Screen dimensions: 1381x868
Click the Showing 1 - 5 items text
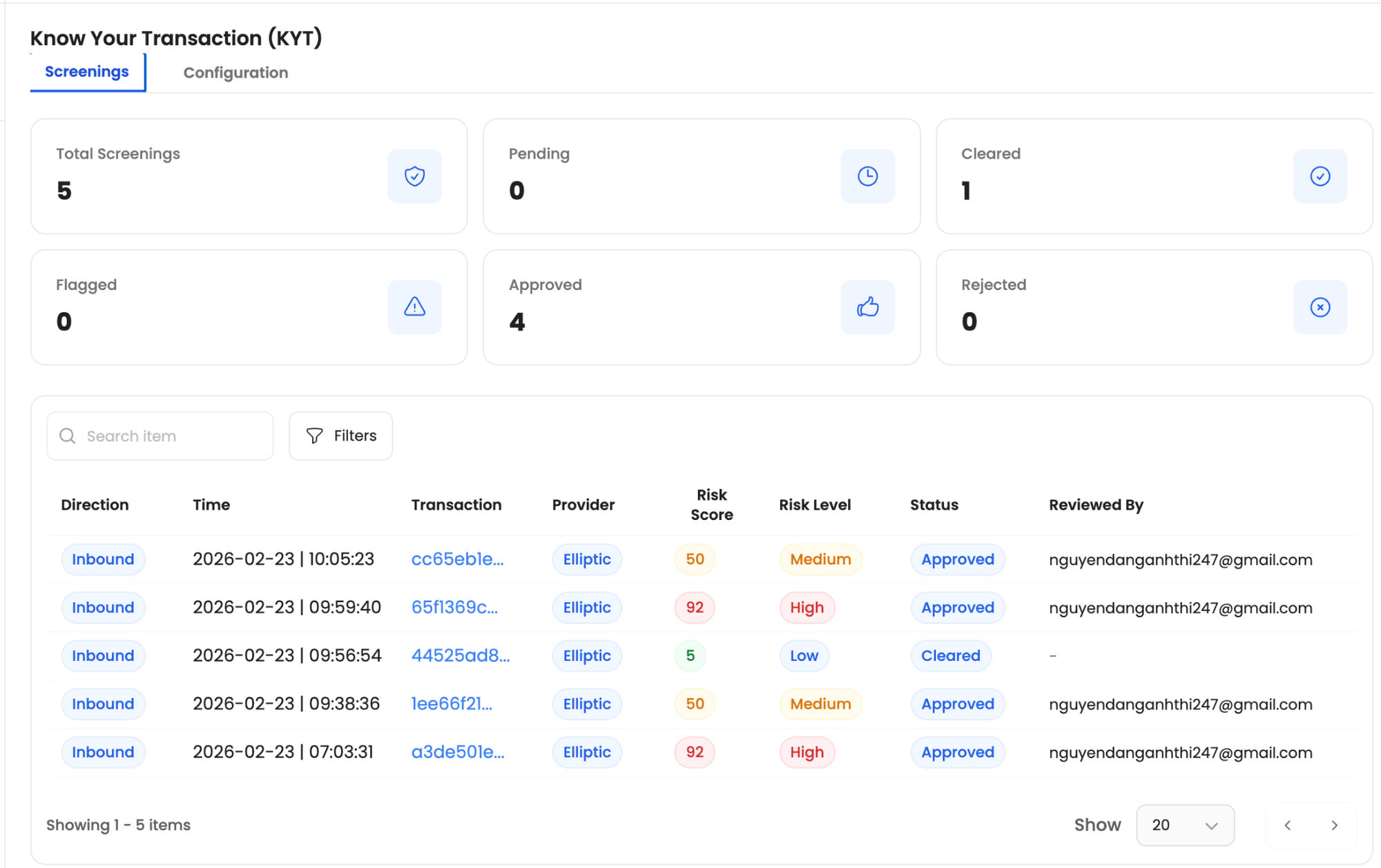pos(118,825)
